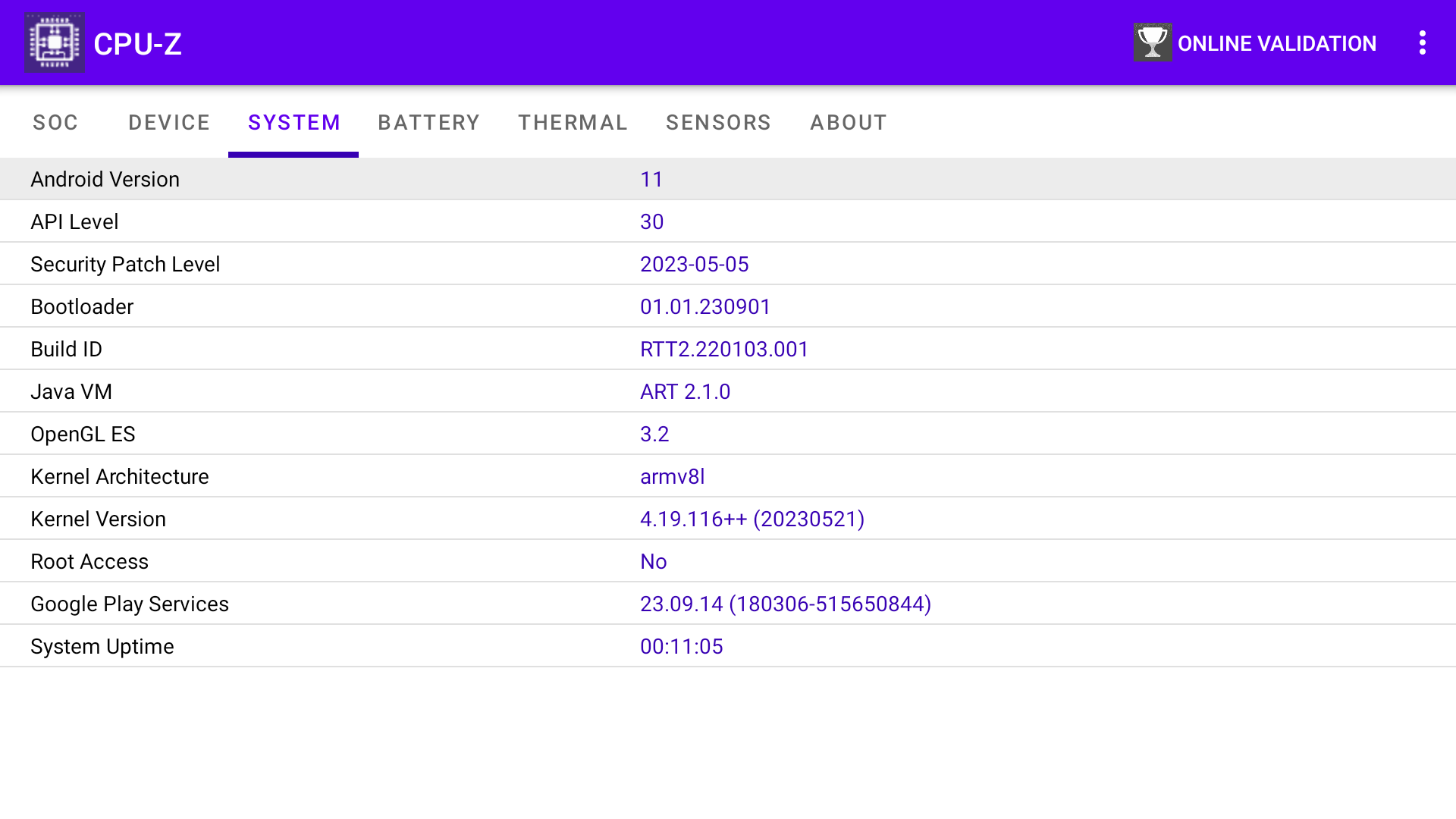
Task: Click bootloader value 01.01.230901
Action: pyautogui.click(x=705, y=306)
